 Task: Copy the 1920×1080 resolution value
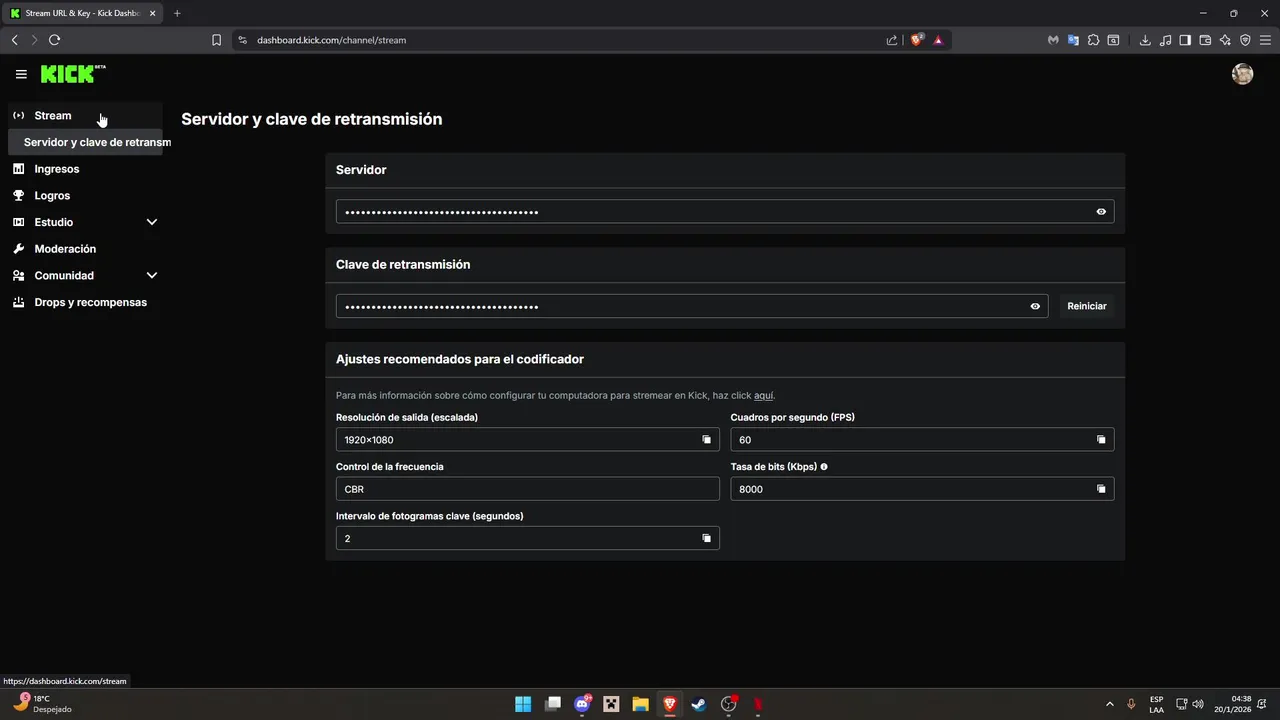pos(706,440)
